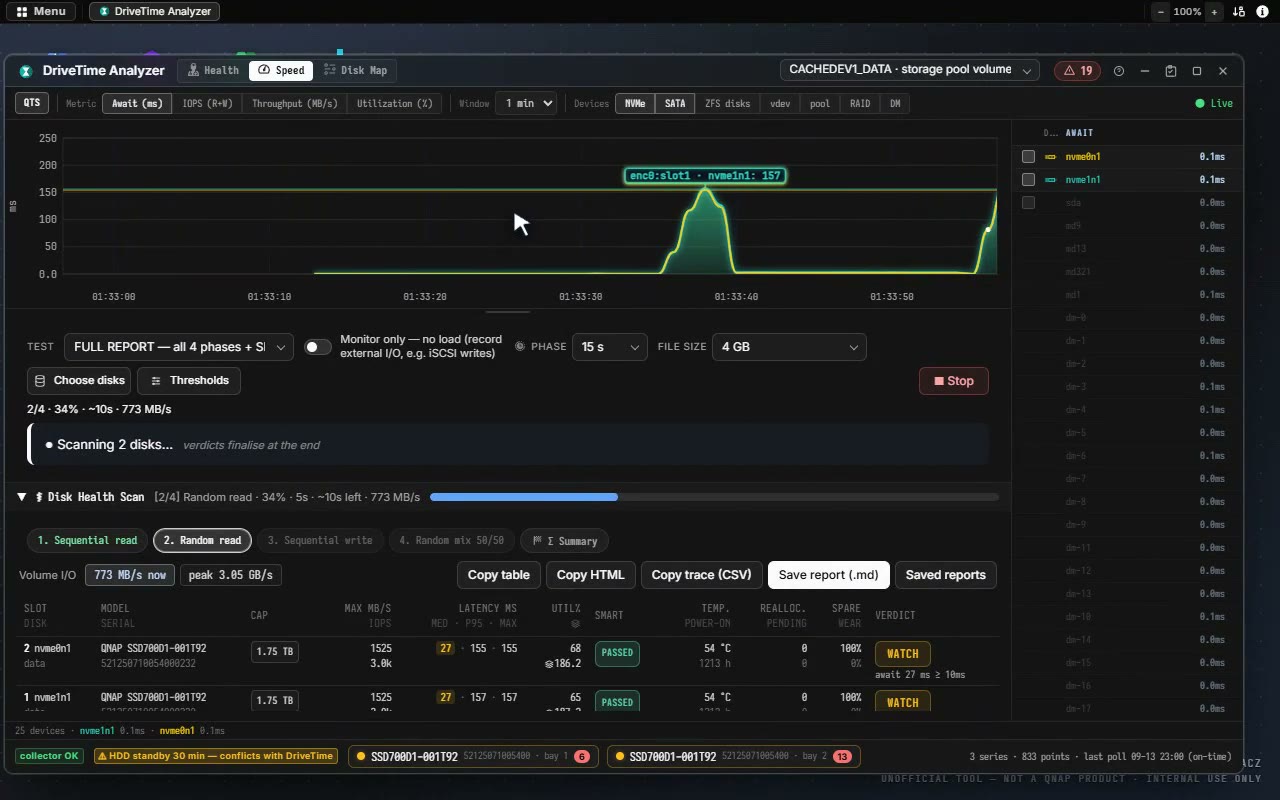Switch to the Health tab
The width and height of the screenshot is (1280, 800).
pyautogui.click(x=213, y=71)
